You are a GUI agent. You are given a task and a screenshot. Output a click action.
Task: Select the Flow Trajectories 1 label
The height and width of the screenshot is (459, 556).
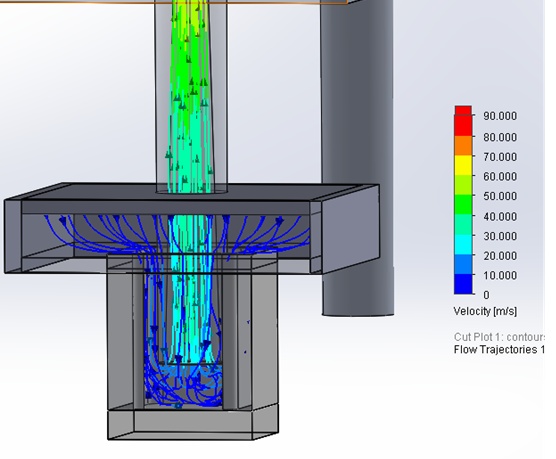tap(499, 349)
